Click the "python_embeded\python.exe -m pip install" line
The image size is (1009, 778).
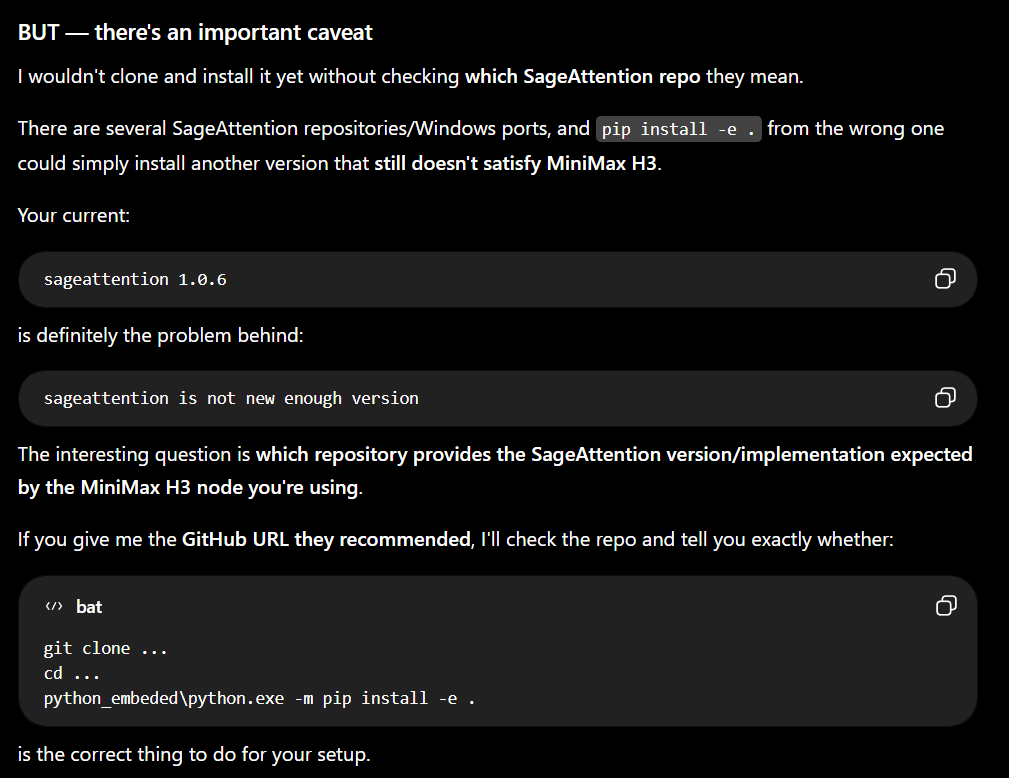(x=259, y=699)
